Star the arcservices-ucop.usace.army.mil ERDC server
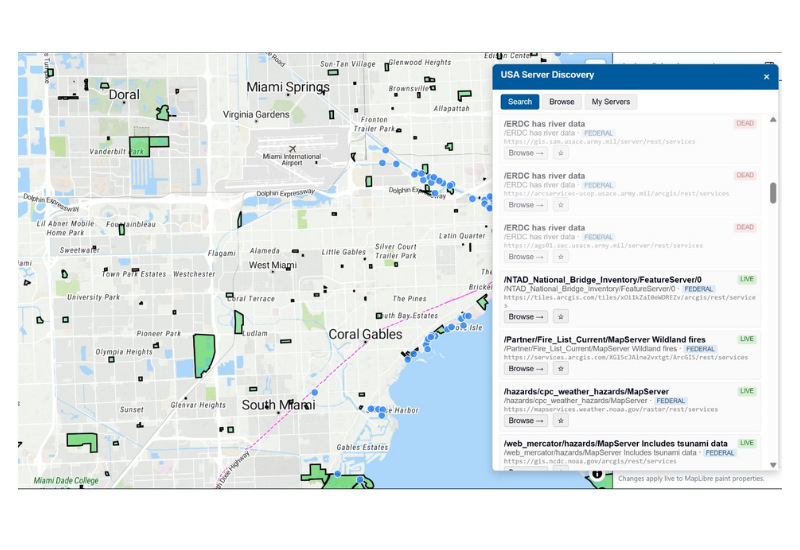This screenshot has height=550, width=800. tap(561, 205)
